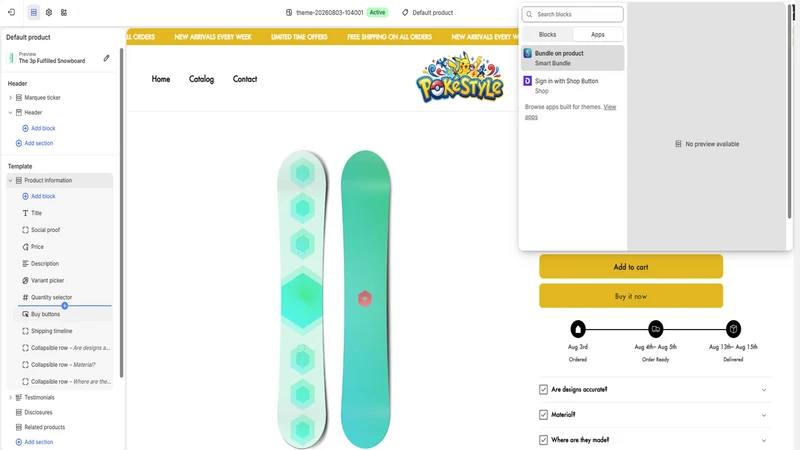Select Sign in with Shop Button block

572,86
